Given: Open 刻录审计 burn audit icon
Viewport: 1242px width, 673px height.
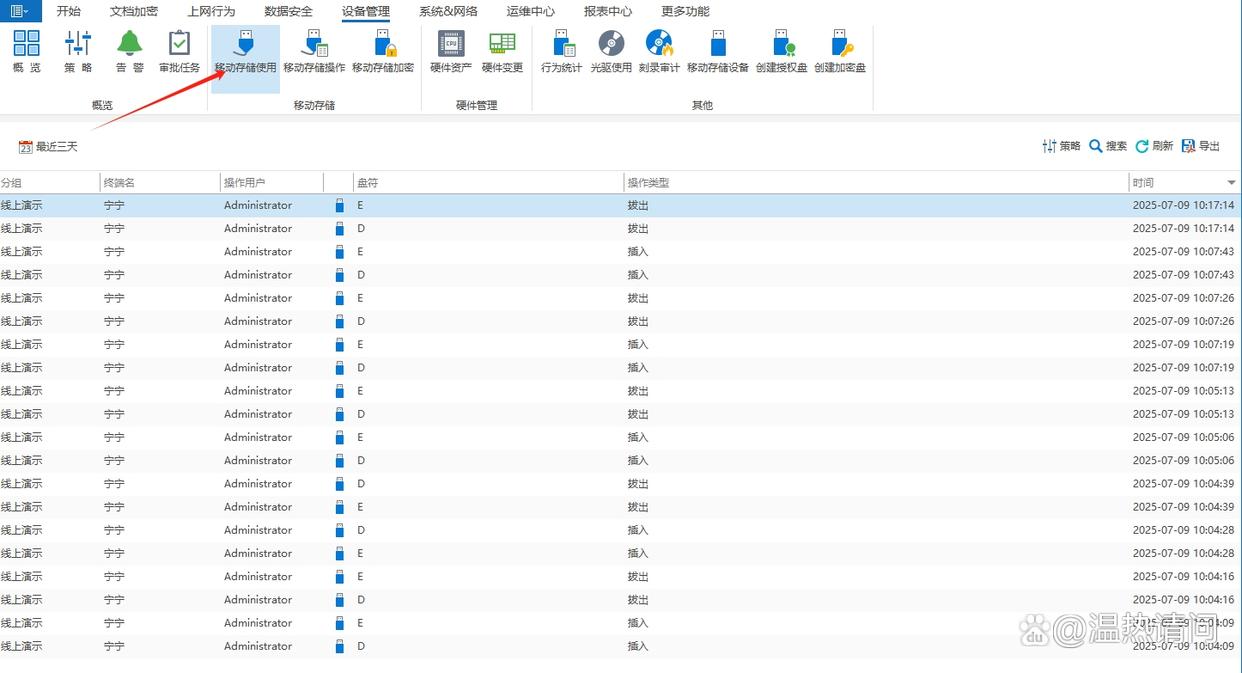Looking at the screenshot, I should (x=659, y=52).
